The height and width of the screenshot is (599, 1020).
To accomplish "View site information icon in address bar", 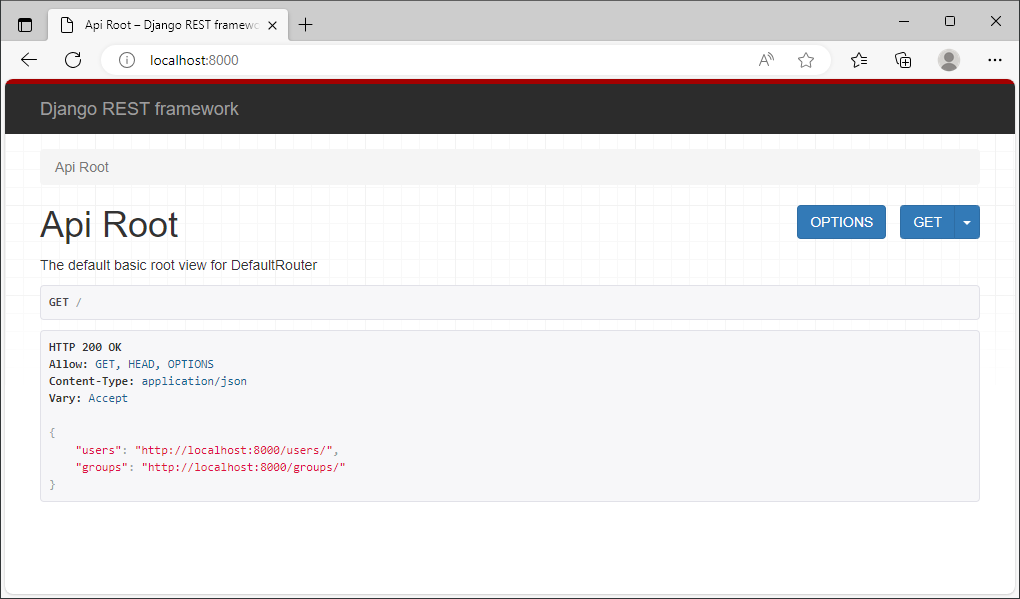I will (x=127, y=60).
